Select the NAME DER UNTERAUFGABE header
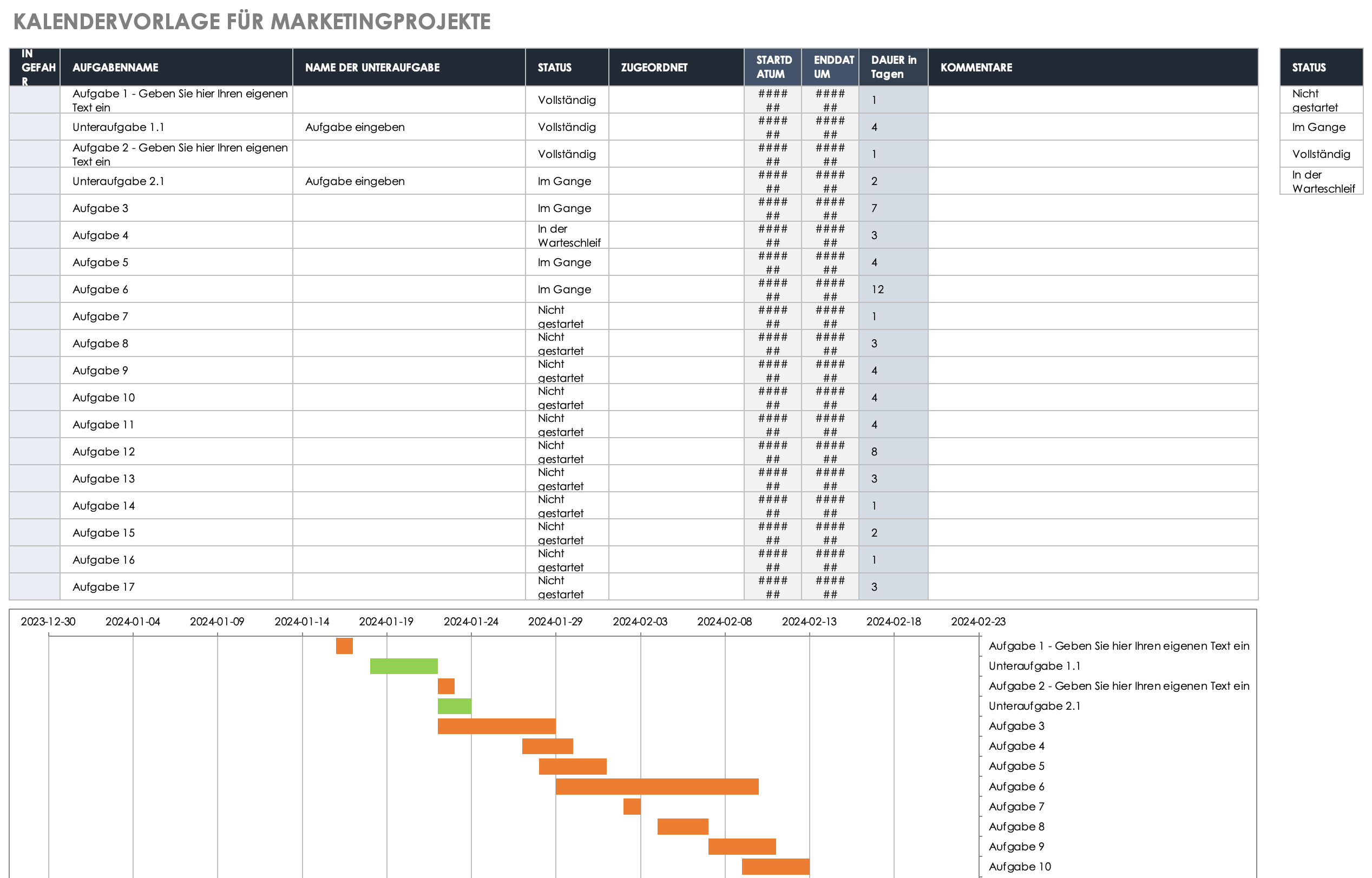The height and width of the screenshot is (878, 1372). (409, 67)
